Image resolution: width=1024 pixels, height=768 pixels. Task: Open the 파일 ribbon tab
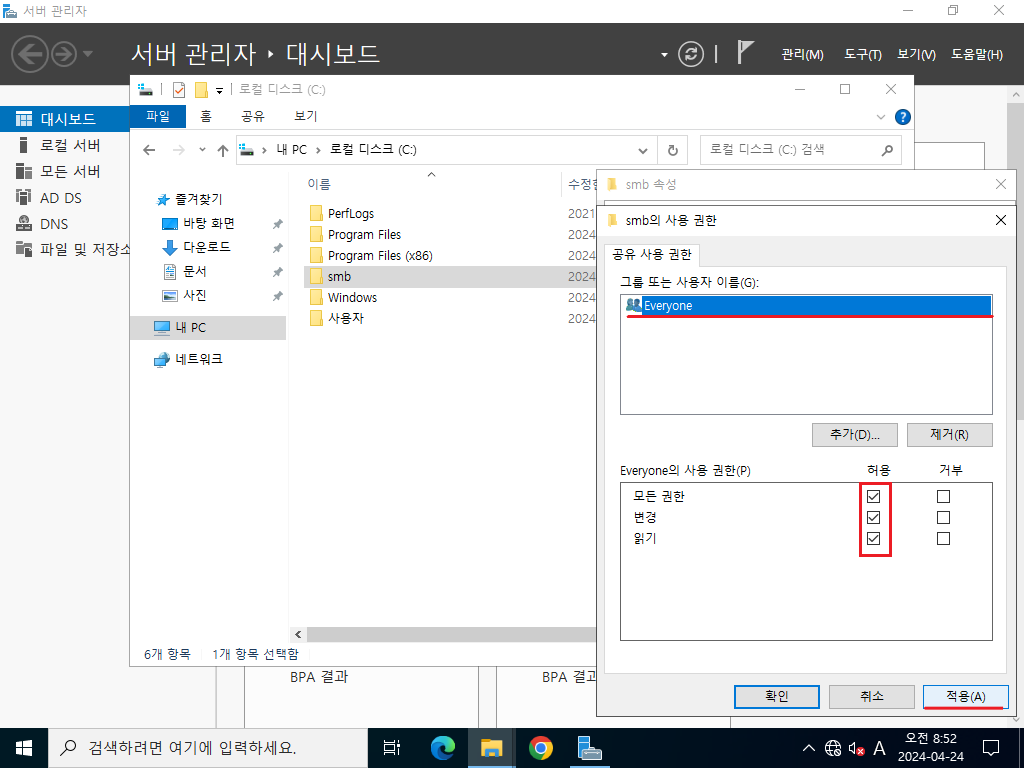(x=158, y=116)
